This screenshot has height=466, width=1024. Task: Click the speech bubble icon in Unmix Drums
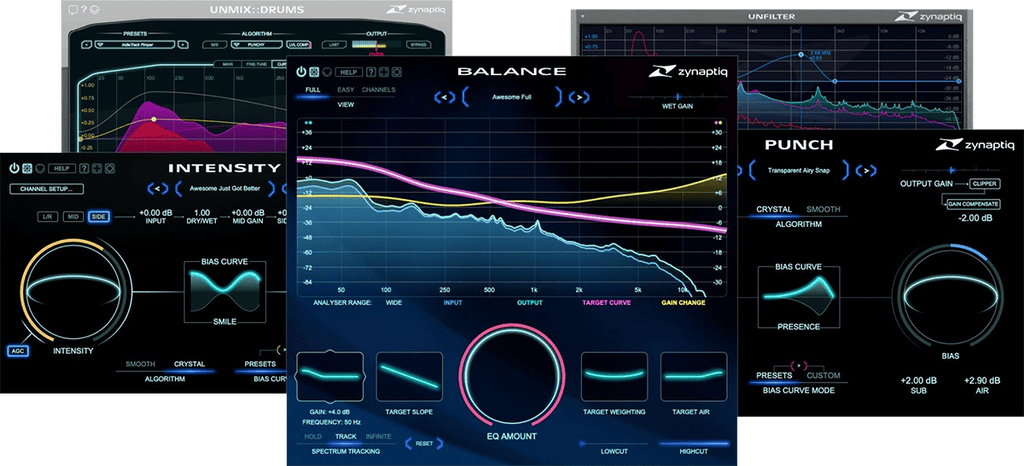72,9
